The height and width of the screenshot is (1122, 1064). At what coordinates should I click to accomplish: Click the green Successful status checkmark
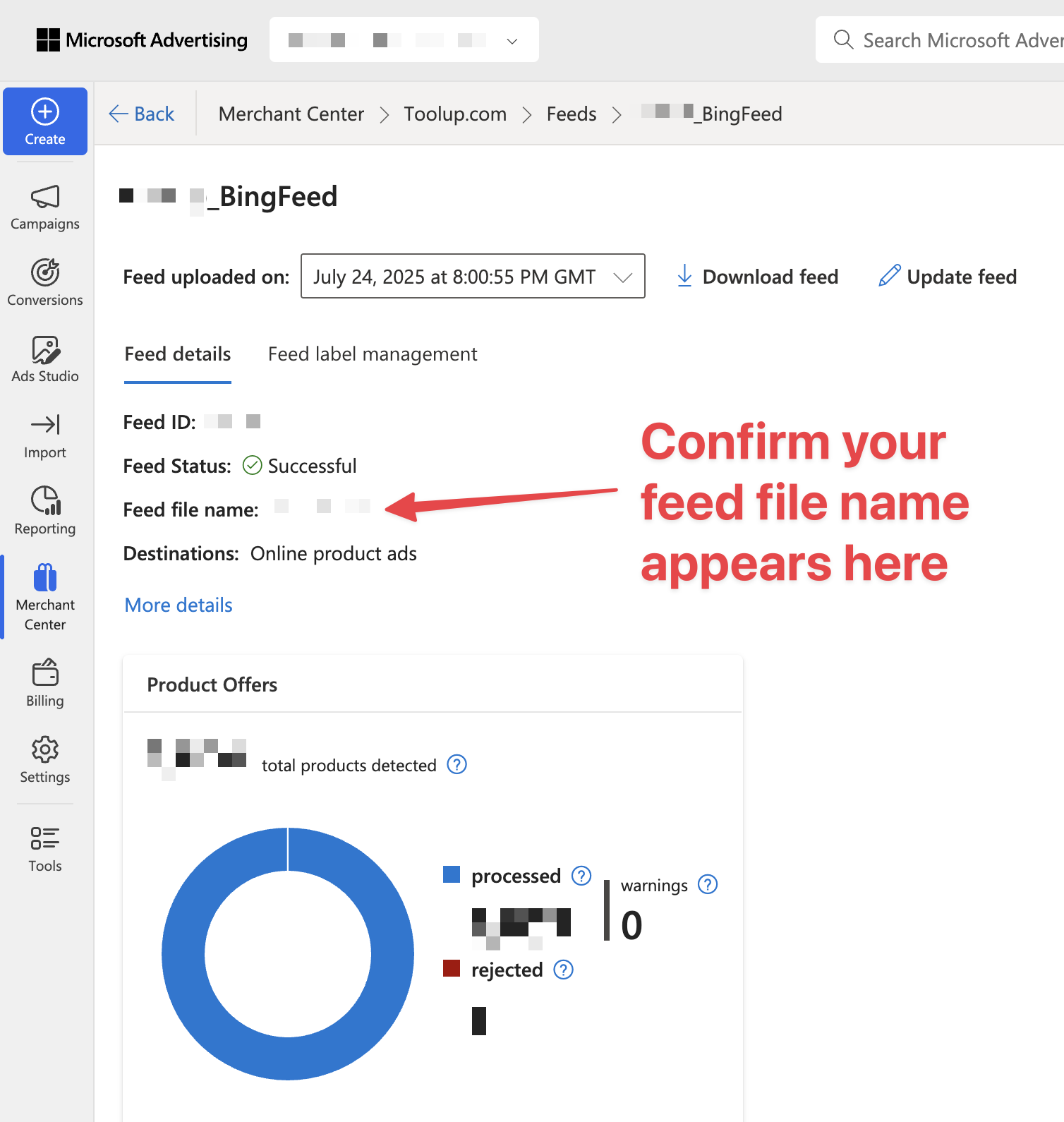coord(253,465)
